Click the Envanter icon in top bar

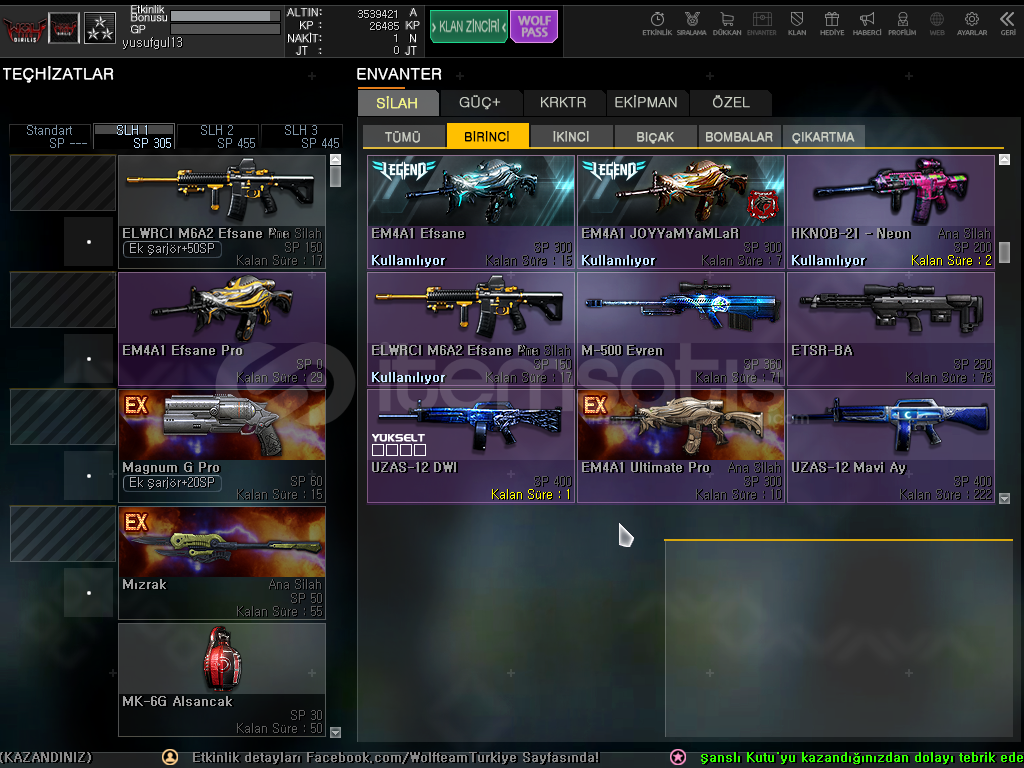click(x=761, y=24)
